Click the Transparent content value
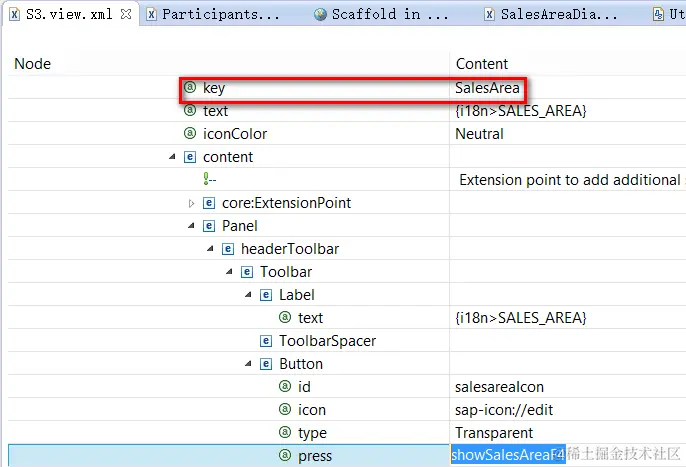This screenshot has width=686, height=467. click(x=494, y=433)
